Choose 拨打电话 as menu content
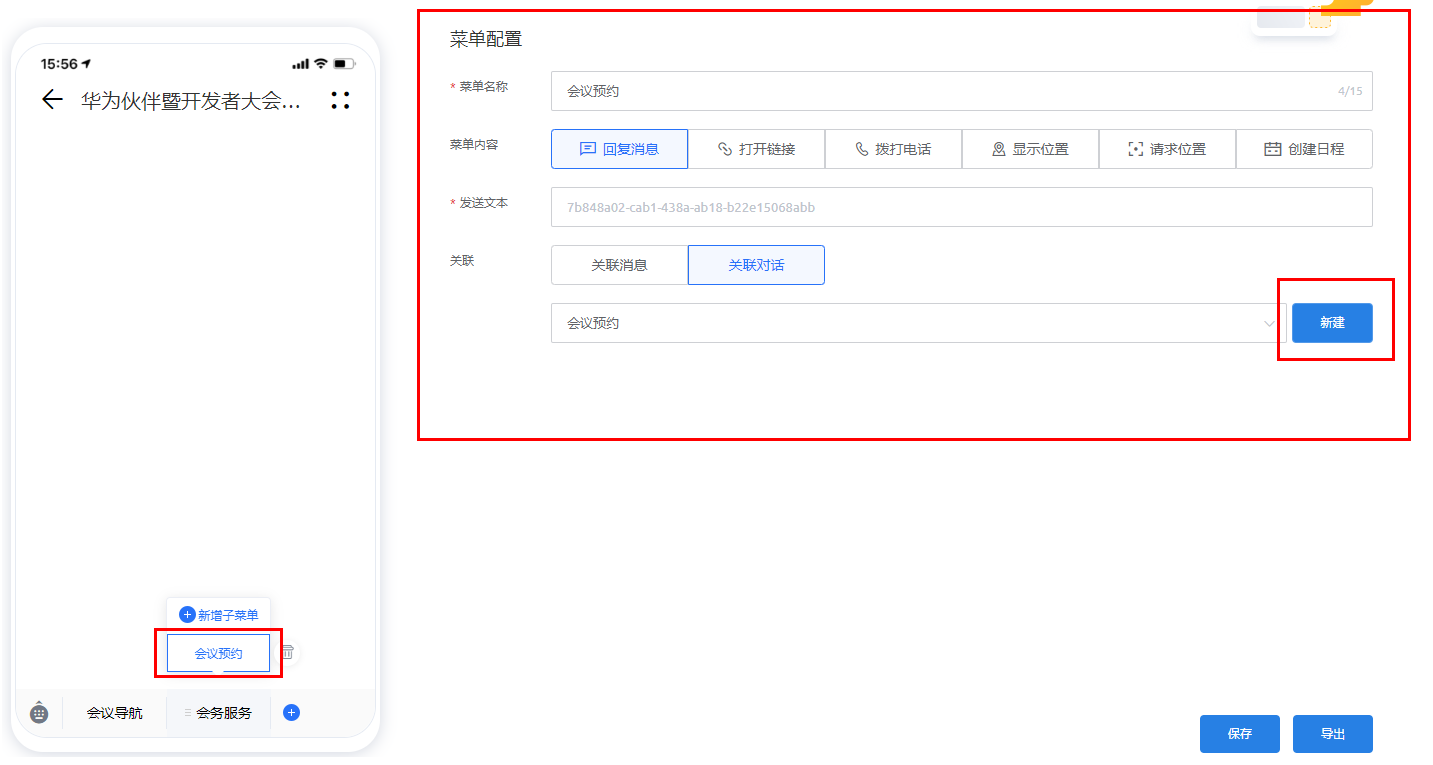 [893, 149]
